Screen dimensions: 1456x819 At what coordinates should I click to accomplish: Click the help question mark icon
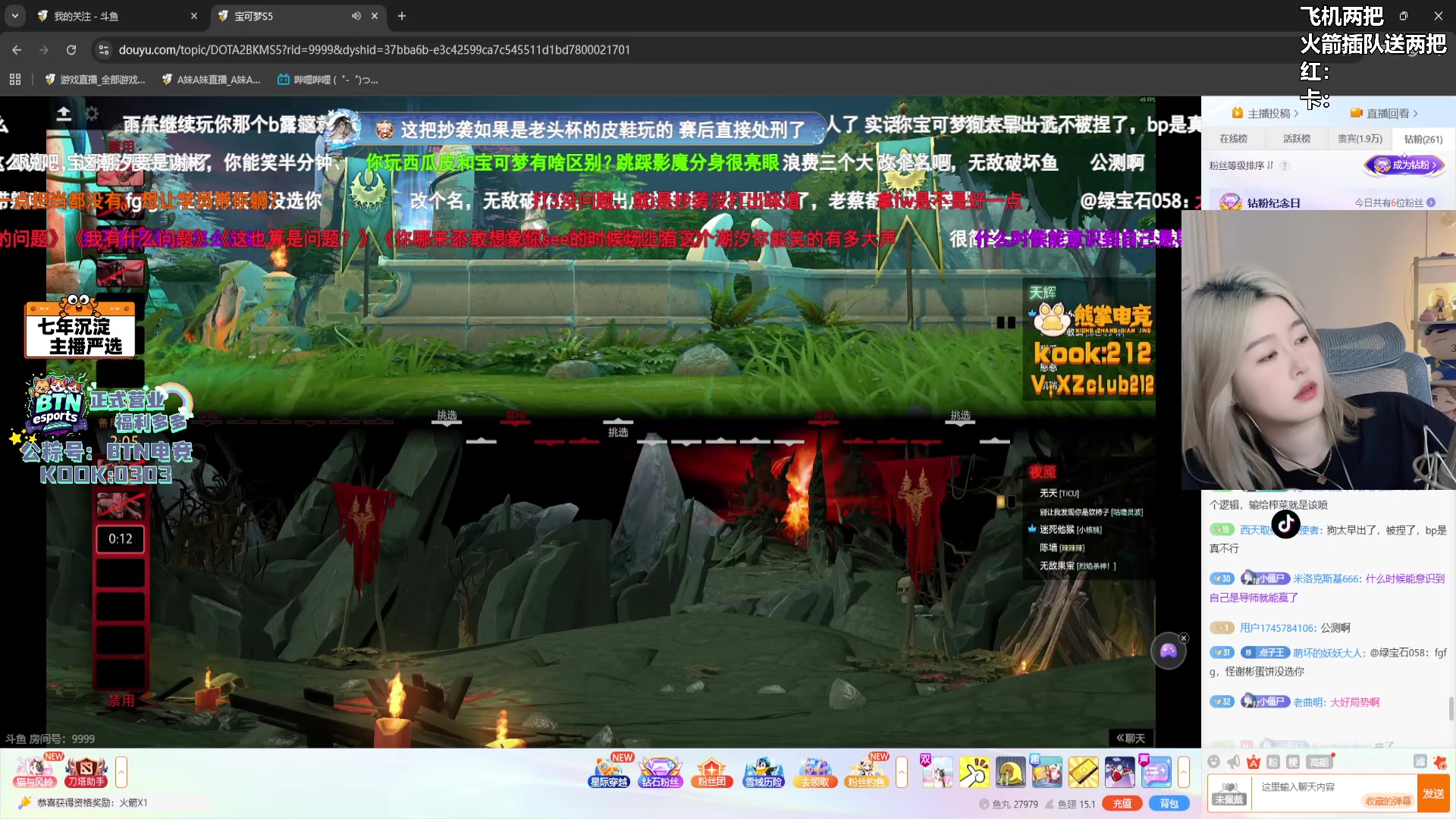click(1285, 165)
